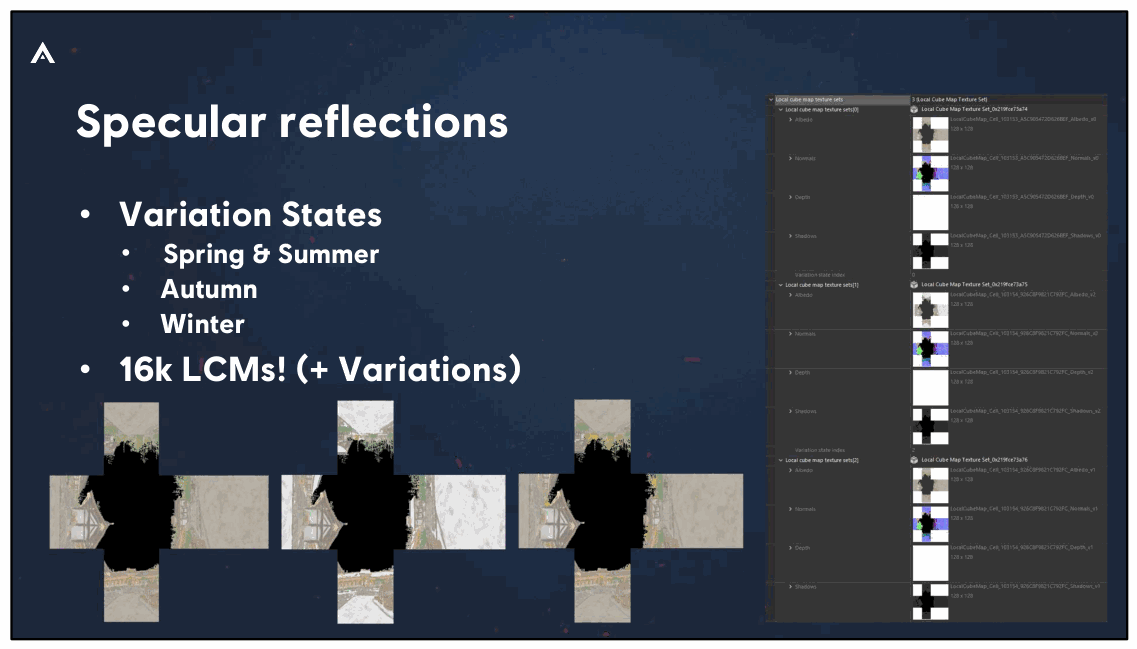
Task: Click the cube icon beside Texture Set_0x219fce73a74
Action: [914, 109]
